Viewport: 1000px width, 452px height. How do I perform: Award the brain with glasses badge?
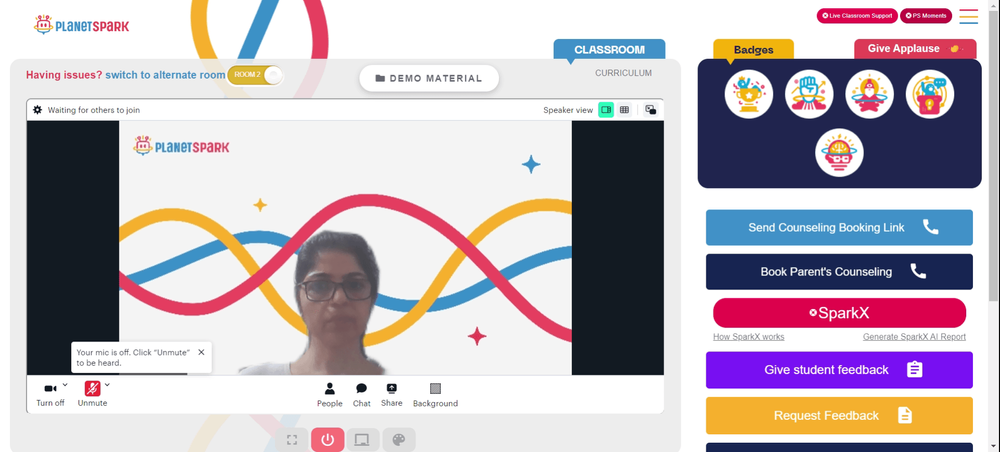pyautogui.click(x=839, y=153)
